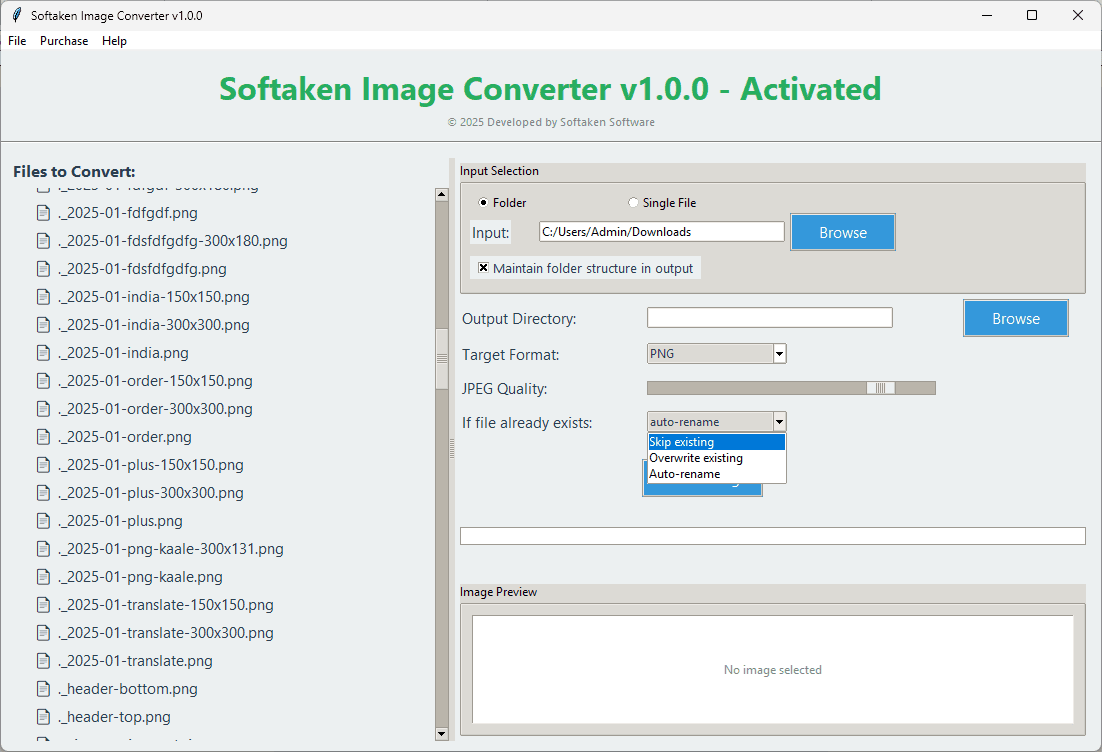Viewport: 1102px width, 752px height.
Task: Click file icon beside _2025-01-plus-150x150.png
Action: 44,465
